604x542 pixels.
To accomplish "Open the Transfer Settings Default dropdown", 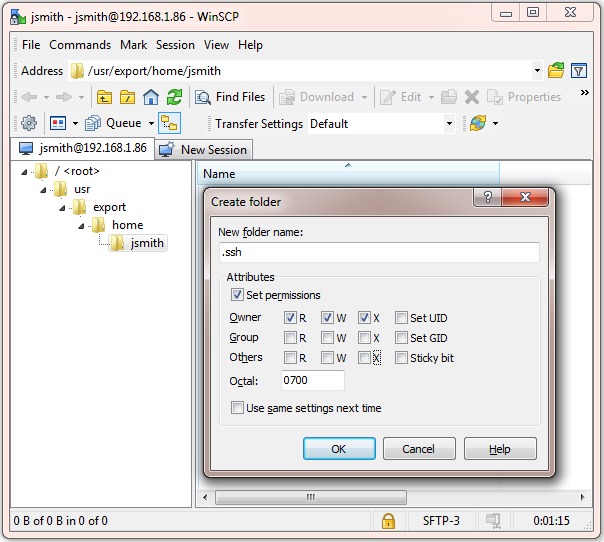I will click(x=449, y=124).
